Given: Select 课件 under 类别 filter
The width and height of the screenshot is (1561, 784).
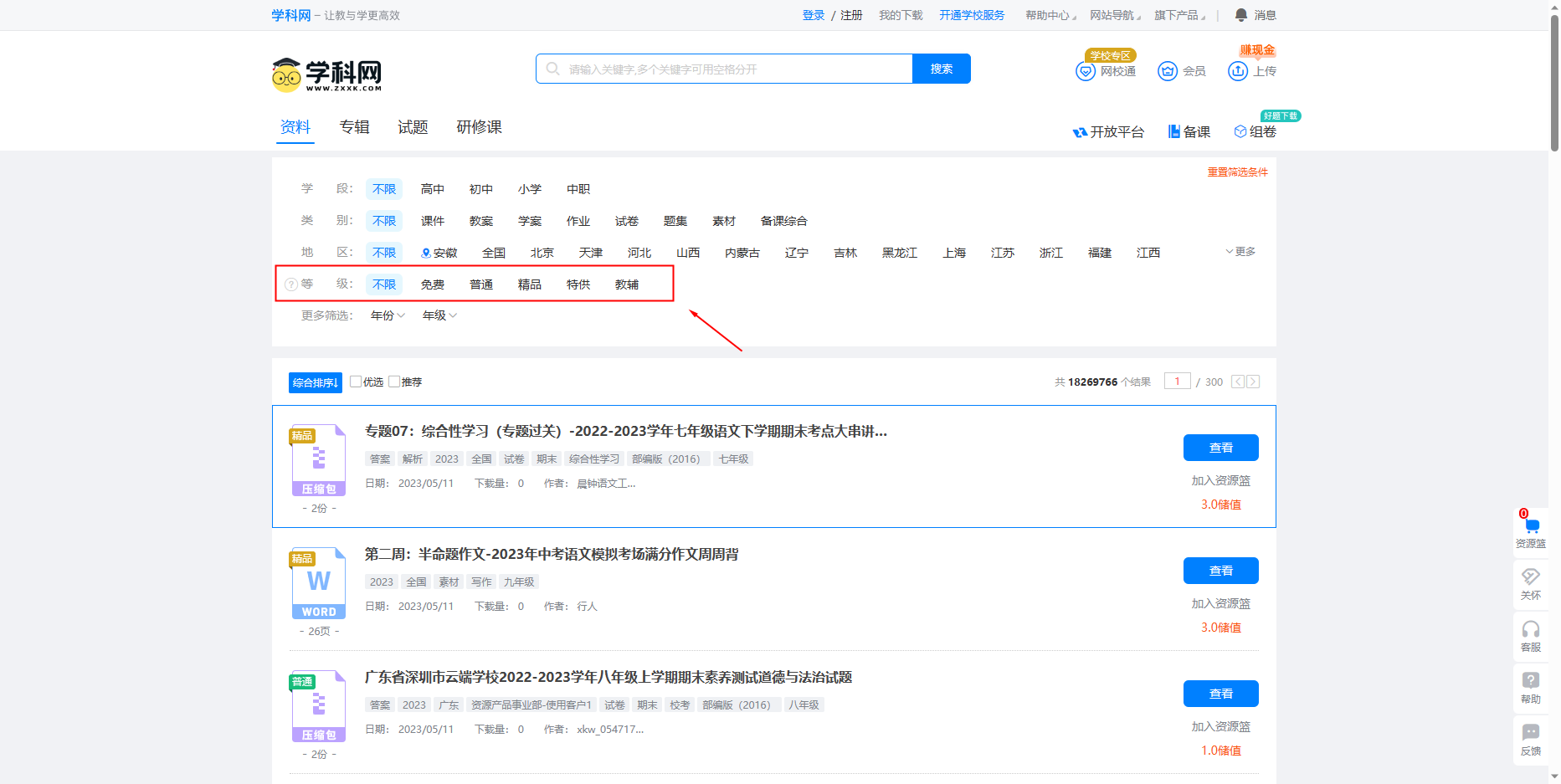Looking at the screenshot, I should pyautogui.click(x=433, y=221).
